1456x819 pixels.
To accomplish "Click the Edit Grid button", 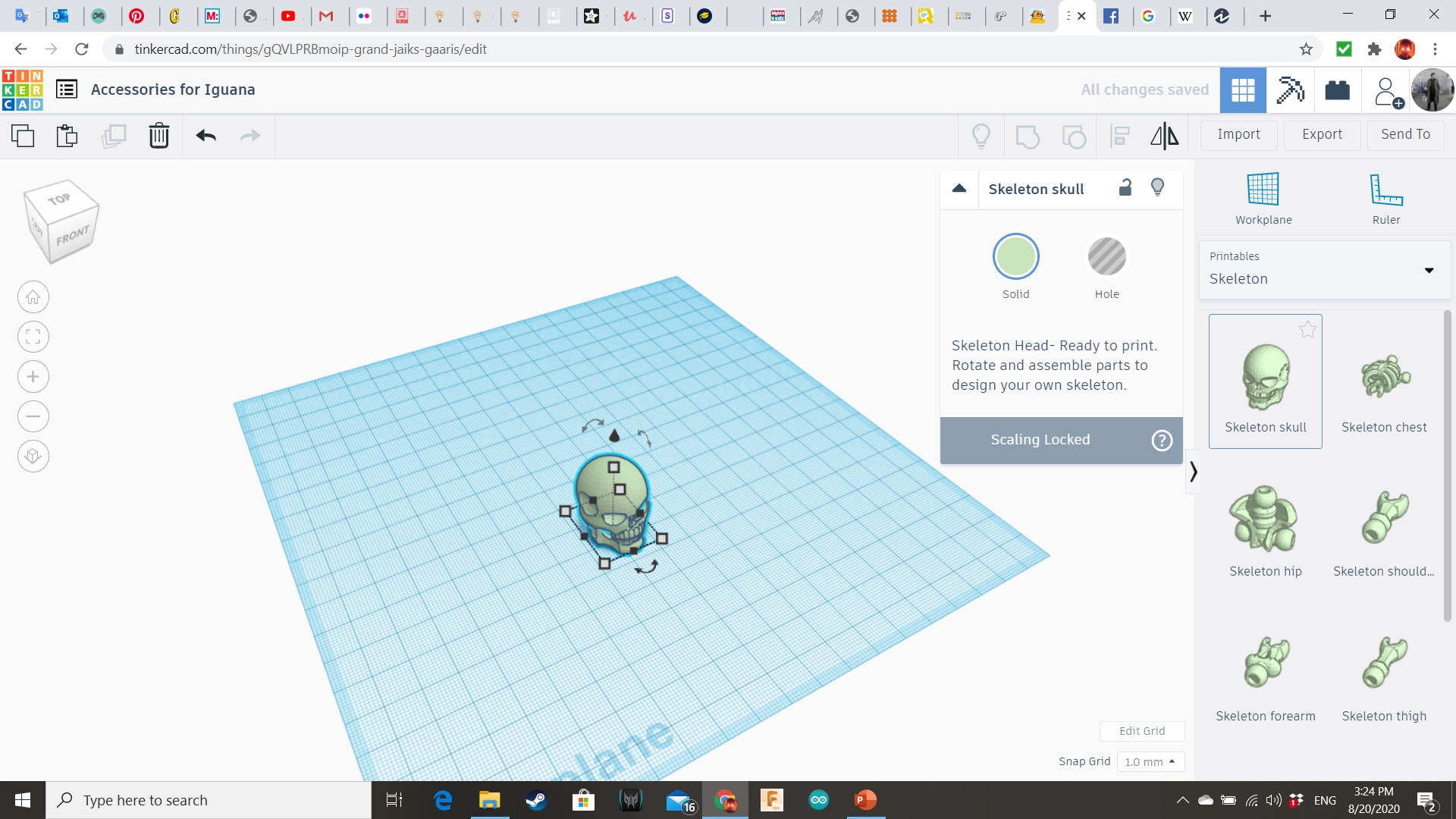I will pyautogui.click(x=1141, y=731).
